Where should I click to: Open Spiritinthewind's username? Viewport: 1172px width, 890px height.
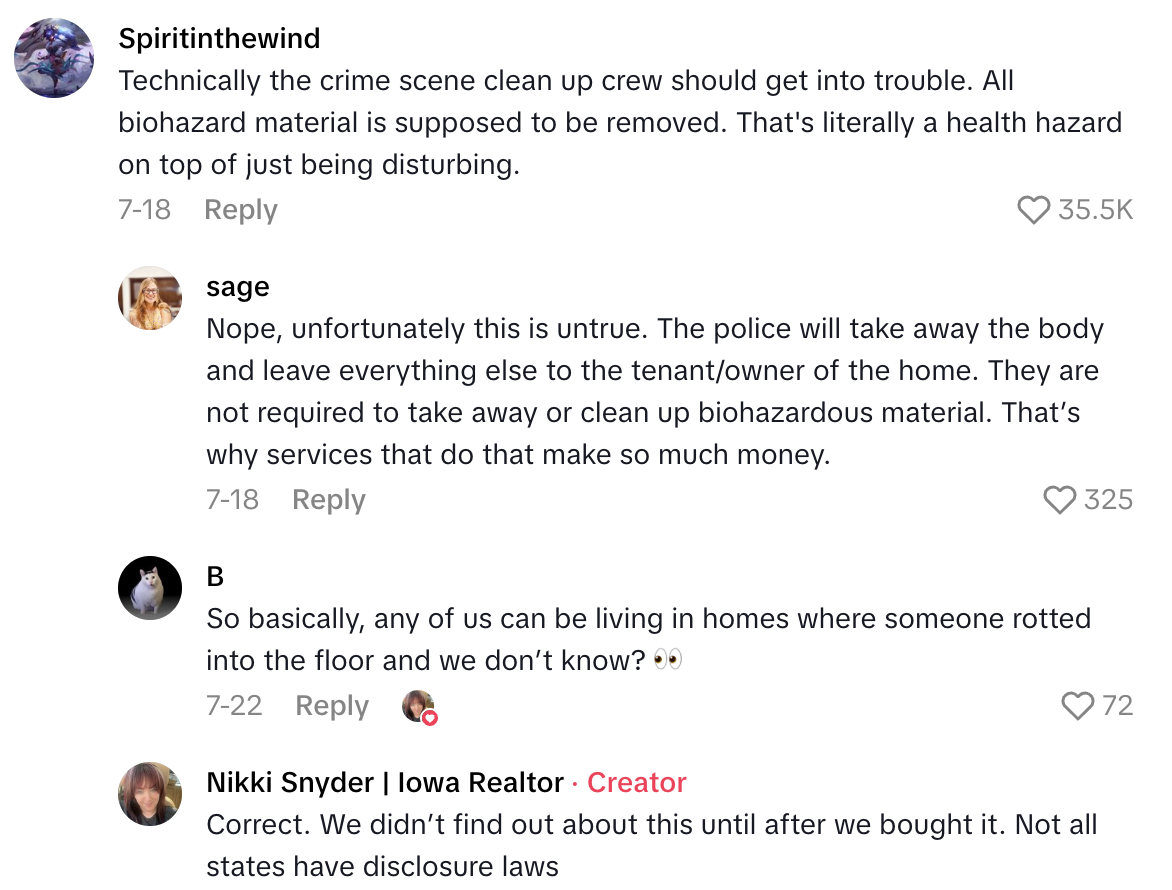pyautogui.click(x=219, y=38)
